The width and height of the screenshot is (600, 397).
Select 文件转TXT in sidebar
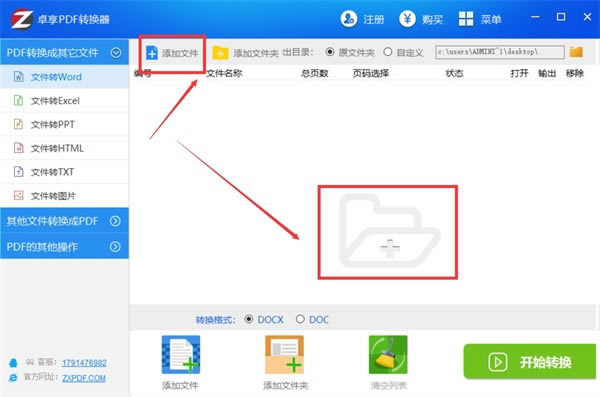(x=64, y=172)
